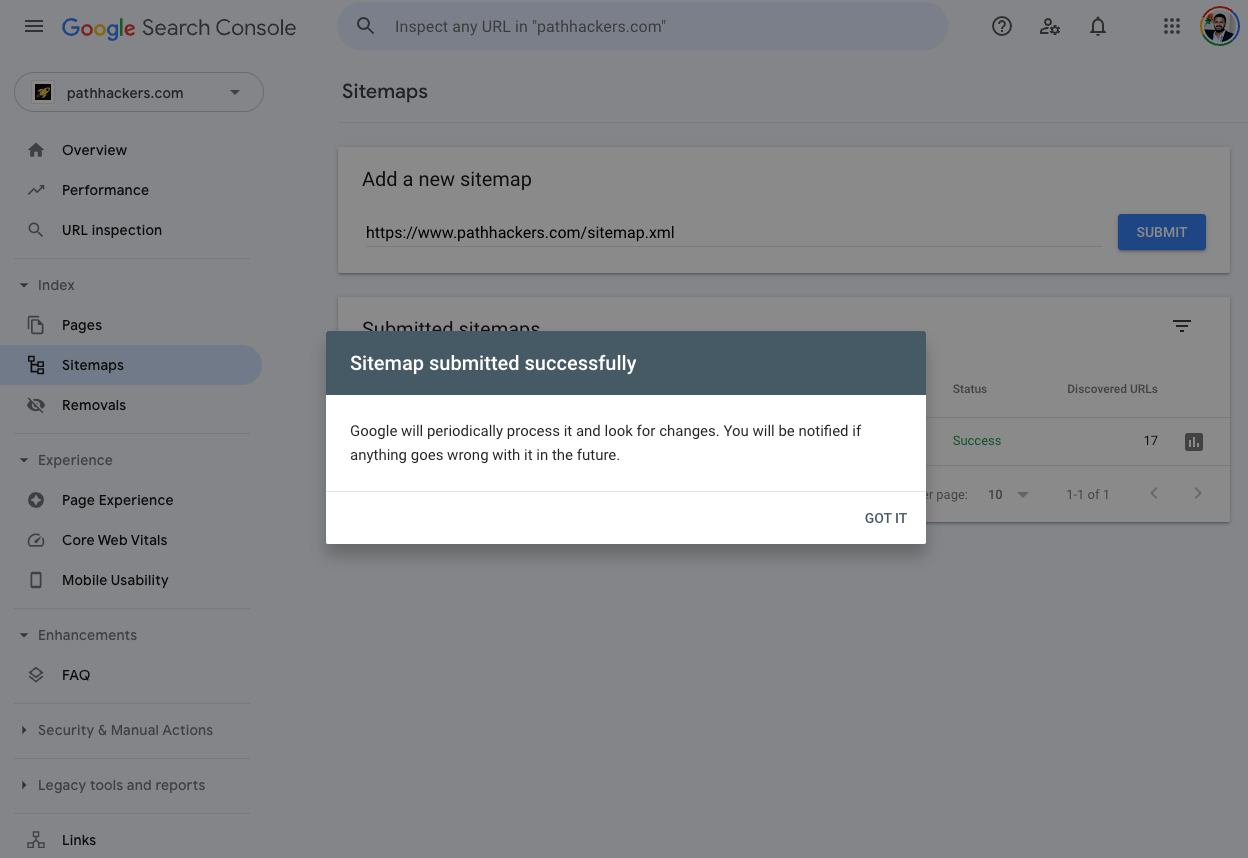Expand Legacy tools and reports section
1248x858 pixels.
pos(24,785)
